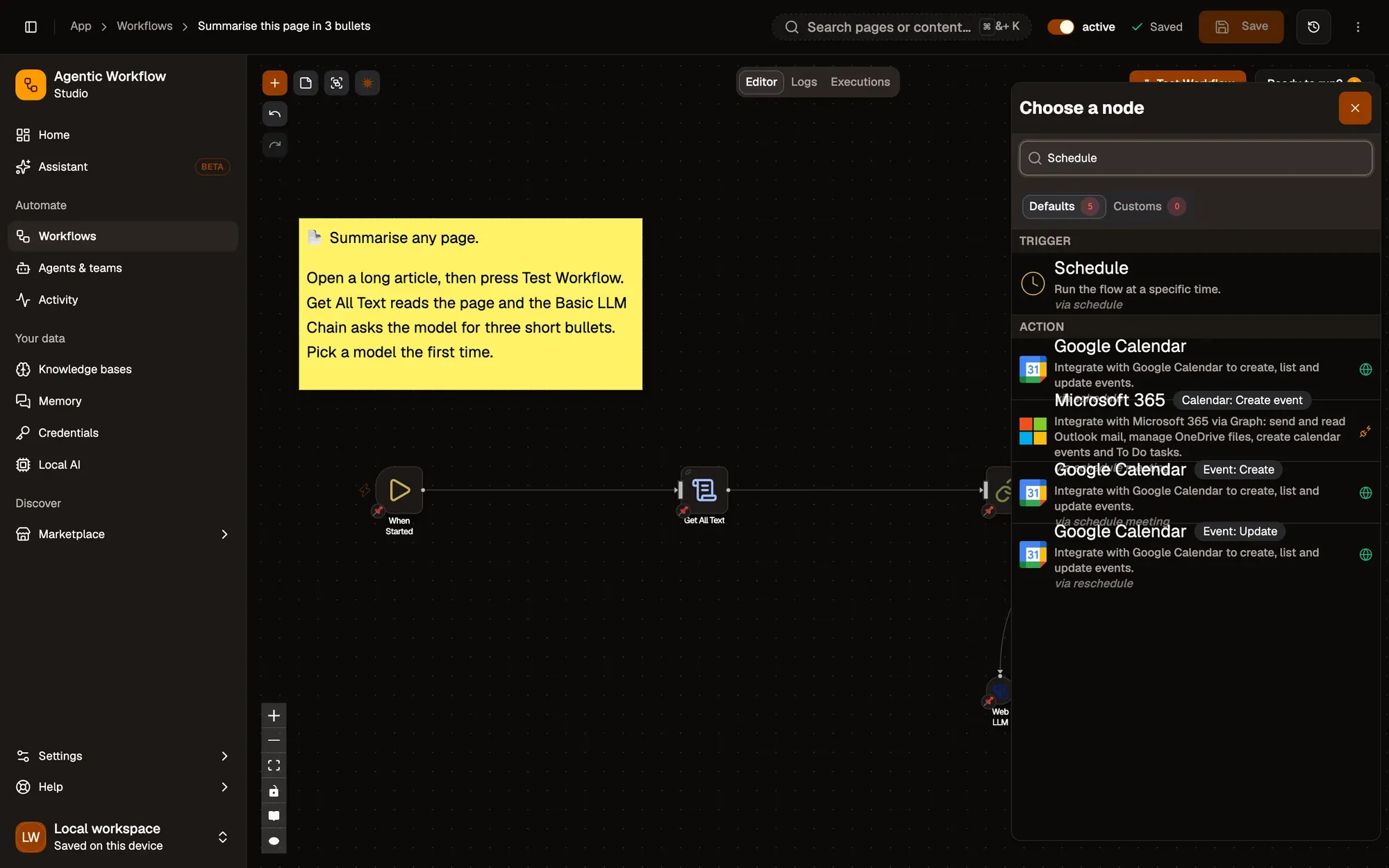Viewport: 1389px width, 868px height.
Task: Open the Logs tab
Action: (804, 82)
